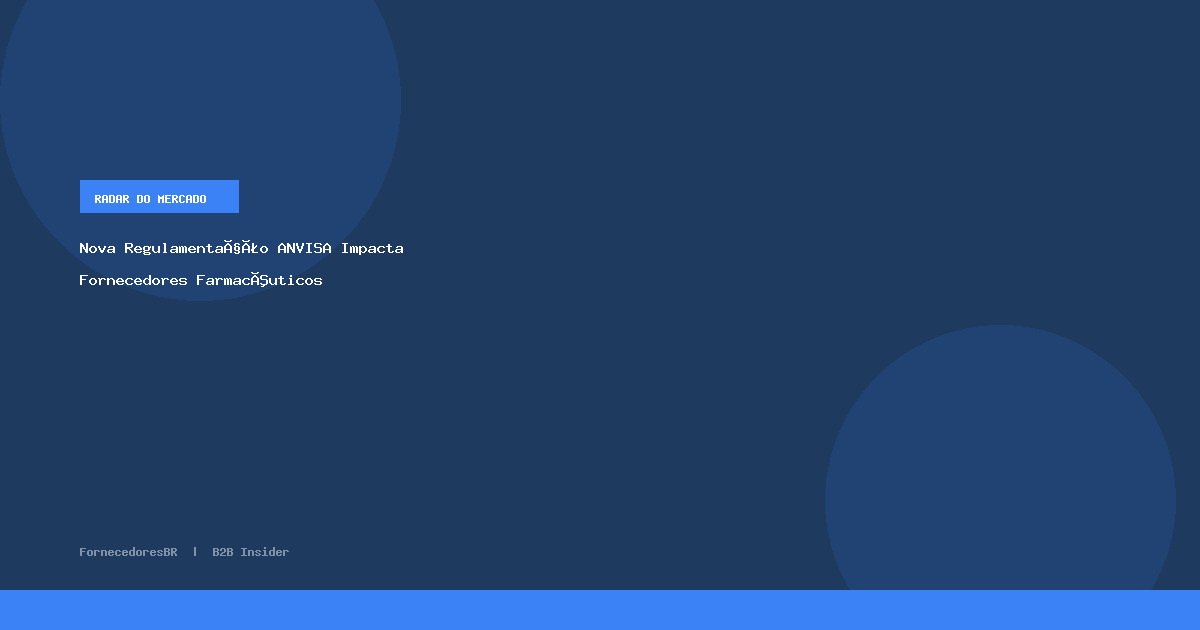Click B2B in the footer text
This screenshot has height=630, width=1200.
222,552
